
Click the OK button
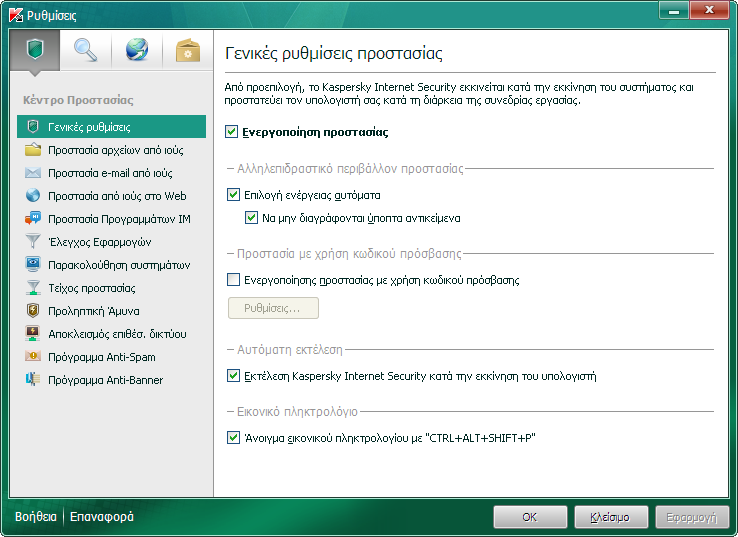point(530,517)
